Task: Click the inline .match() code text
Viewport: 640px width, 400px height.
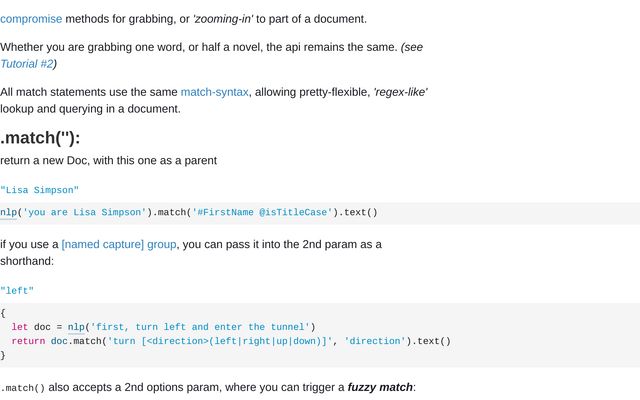Action: point(22,388)
